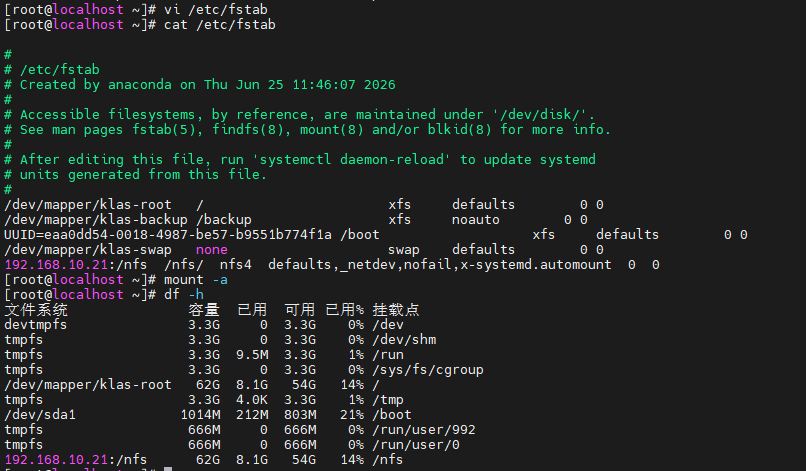Click the '/dev/shm' mount point

click(404, 340)
